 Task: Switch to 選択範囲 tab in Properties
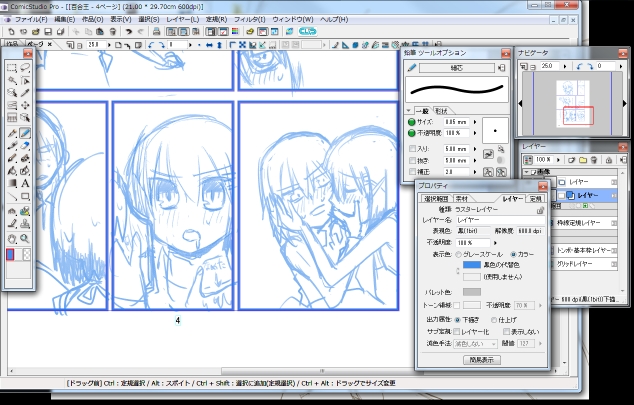click(437, 198)
